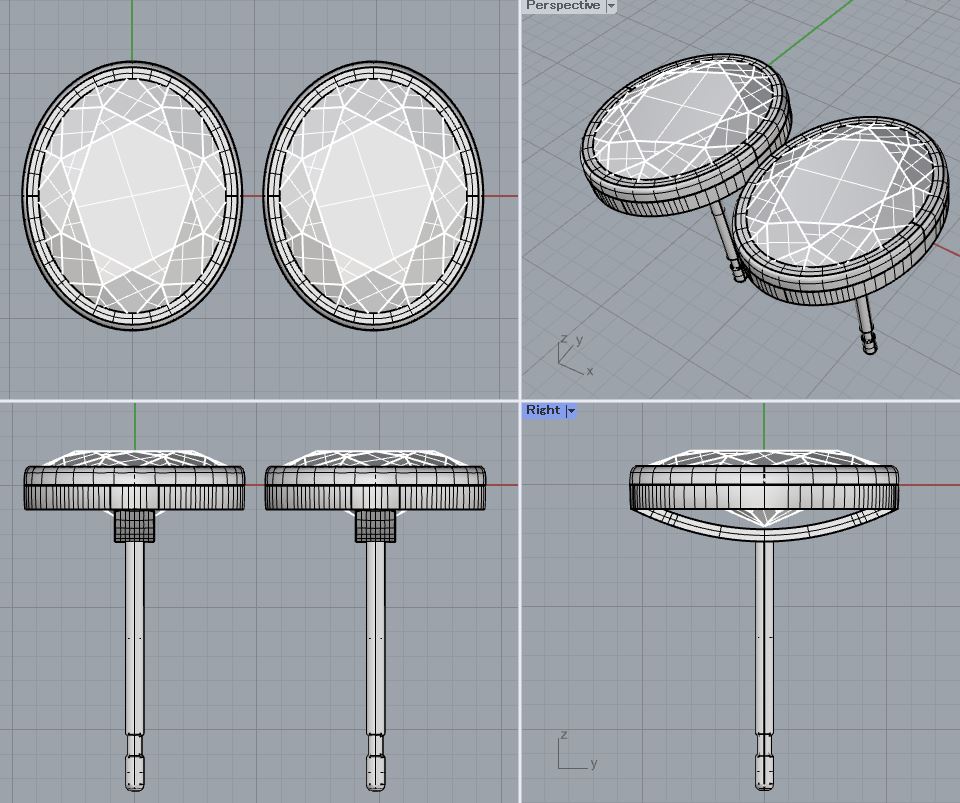
Task: Select the left earring in Top view
Action: coord(132,196)
